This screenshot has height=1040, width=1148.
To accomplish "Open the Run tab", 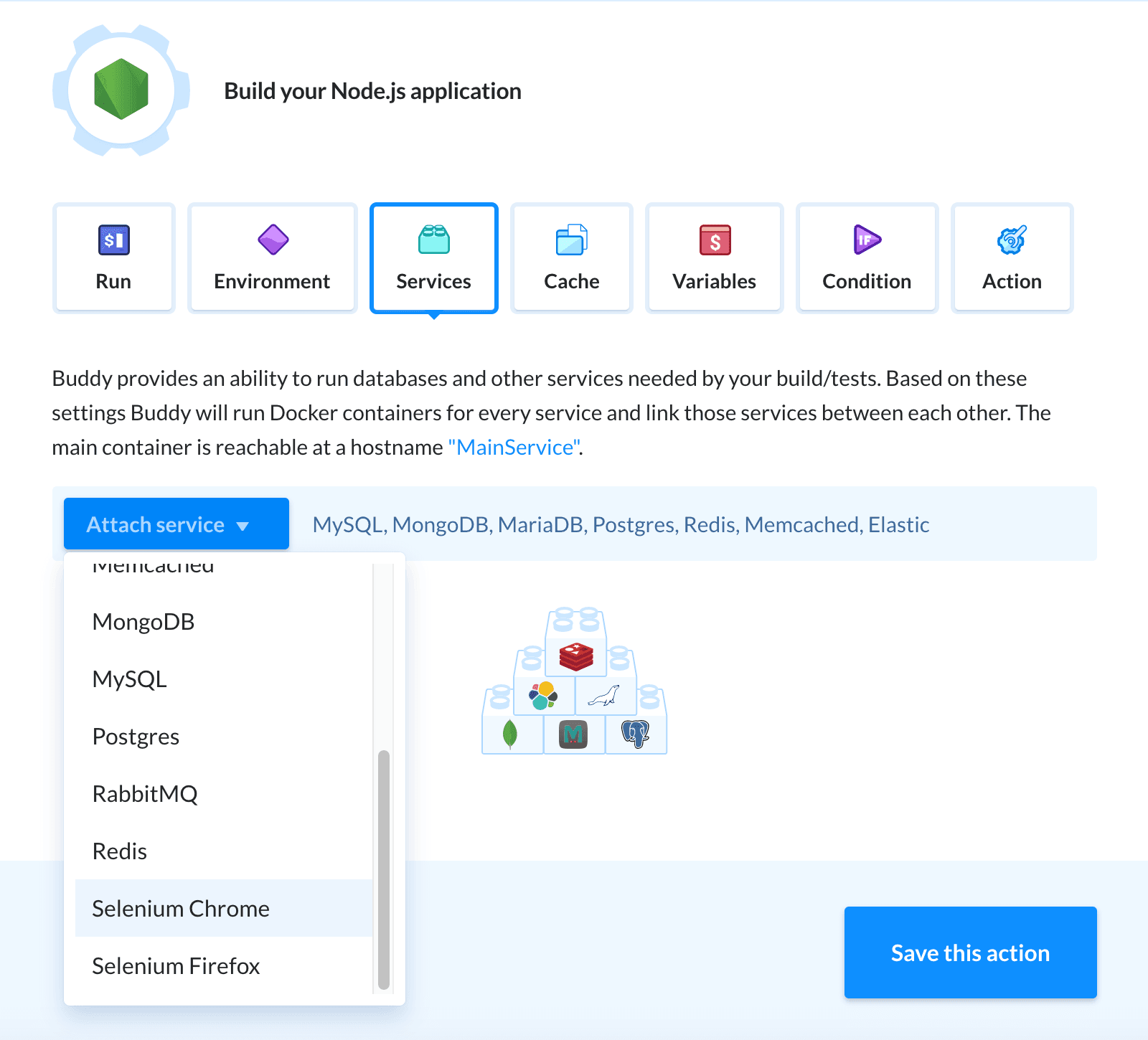I will pos(113,258).
